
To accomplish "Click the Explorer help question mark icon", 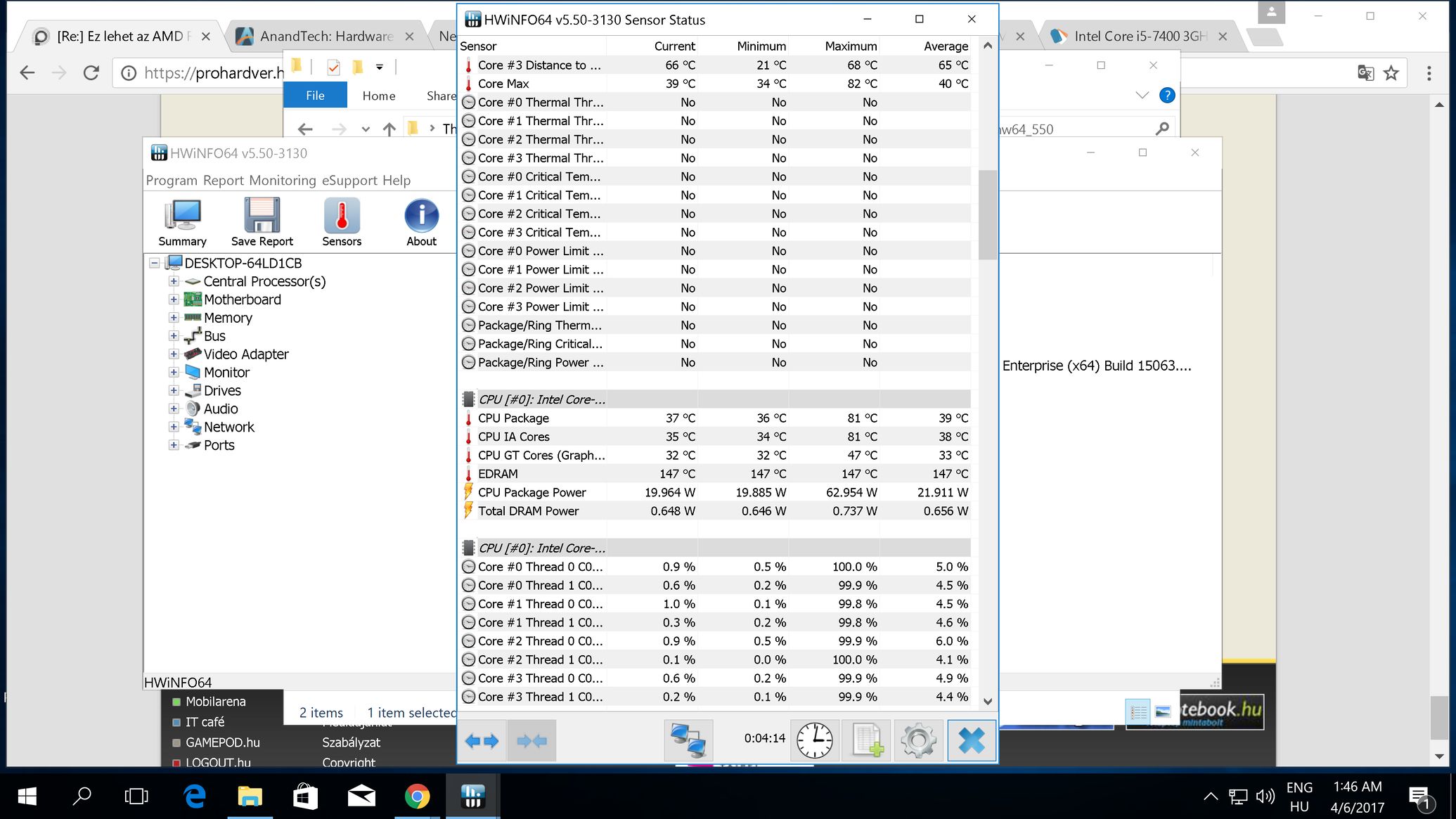I will coord(1167,95).
